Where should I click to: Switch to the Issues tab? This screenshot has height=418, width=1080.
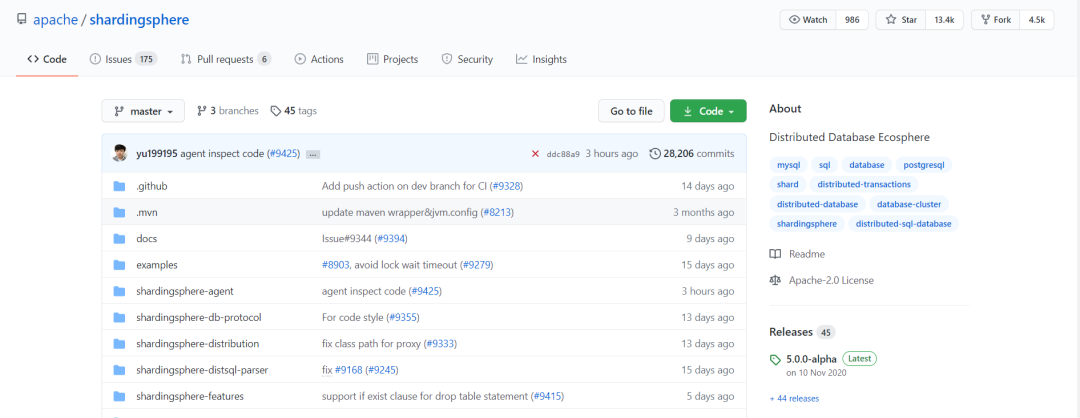click(x=123, y=59)
